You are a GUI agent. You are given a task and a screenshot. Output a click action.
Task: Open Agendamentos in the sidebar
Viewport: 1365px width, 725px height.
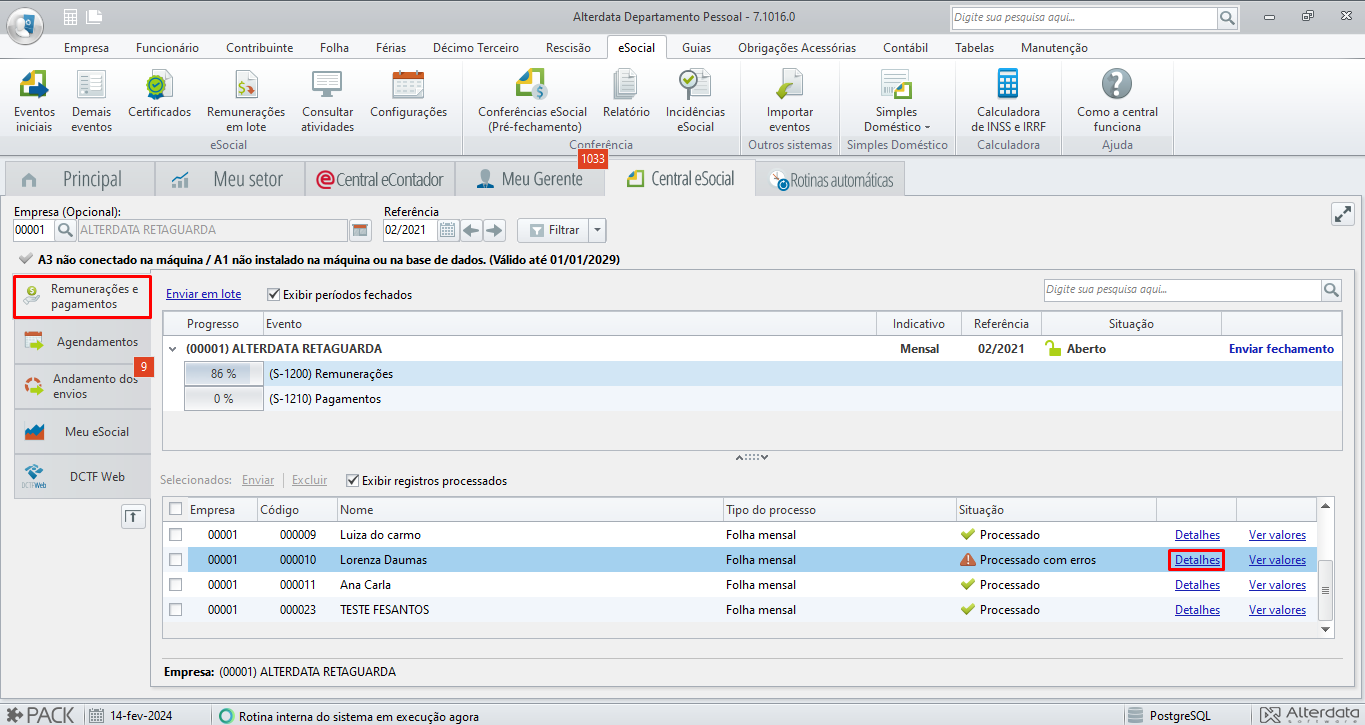coord(82,342)
